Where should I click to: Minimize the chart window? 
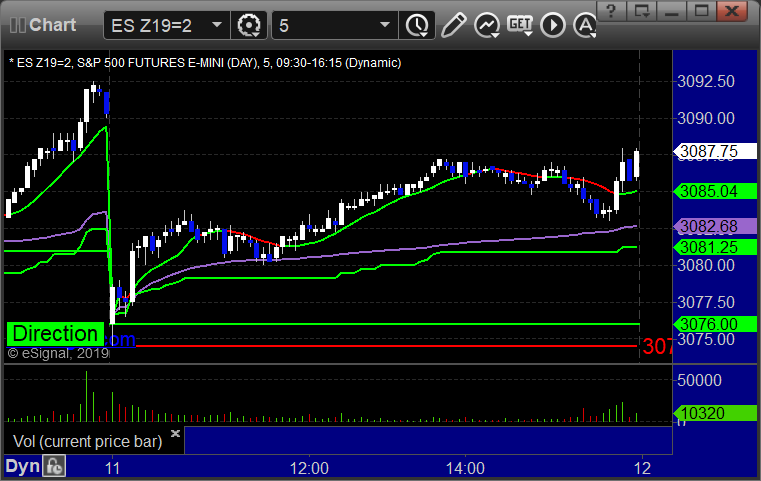pos(672,11)
